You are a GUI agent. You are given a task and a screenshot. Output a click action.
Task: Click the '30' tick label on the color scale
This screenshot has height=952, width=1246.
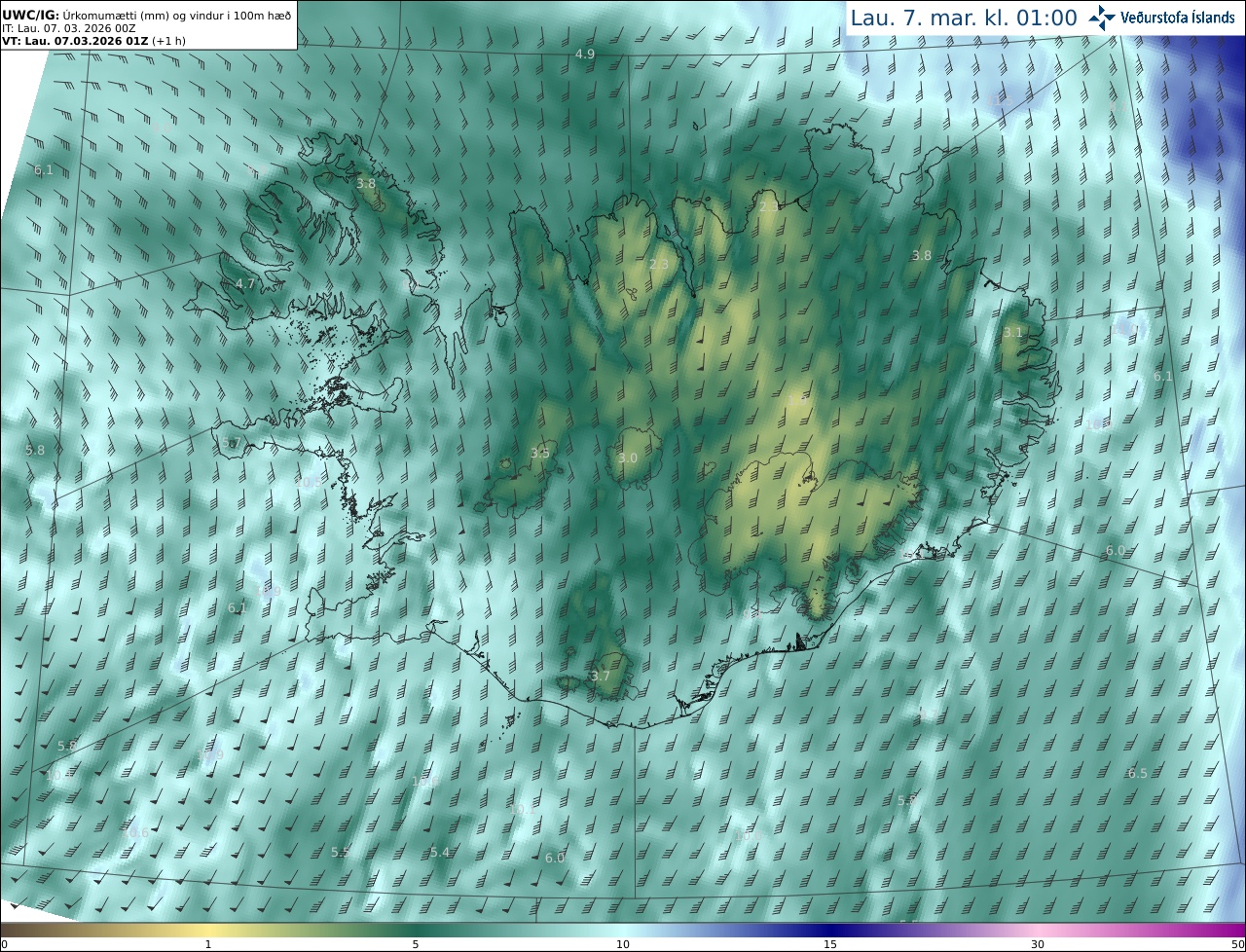(x=1038, y=944)
